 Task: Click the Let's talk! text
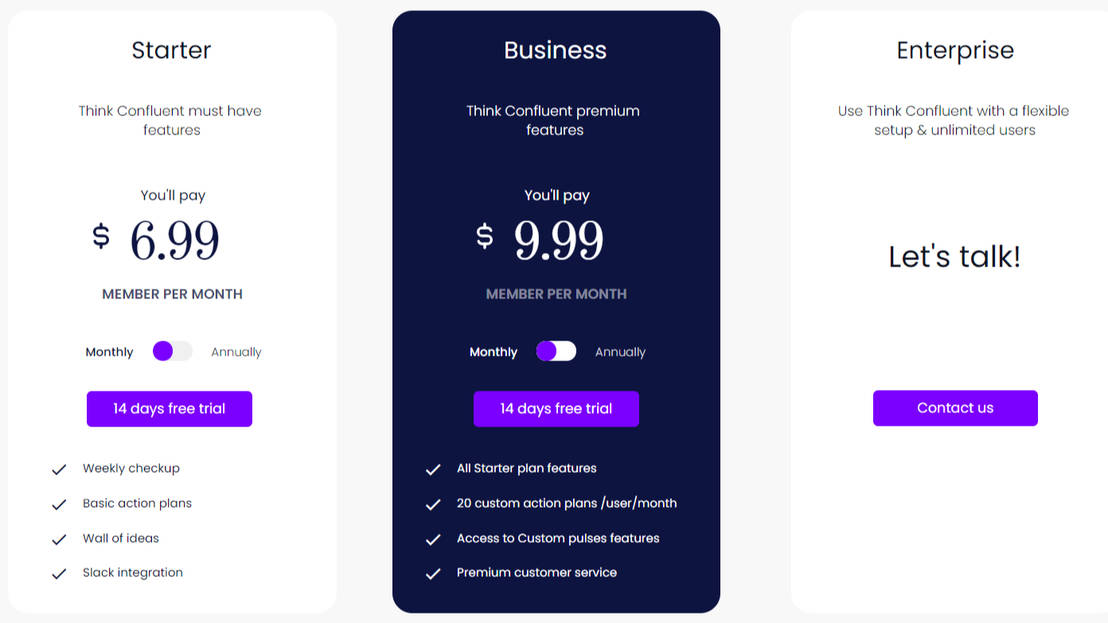coord(954,257)
